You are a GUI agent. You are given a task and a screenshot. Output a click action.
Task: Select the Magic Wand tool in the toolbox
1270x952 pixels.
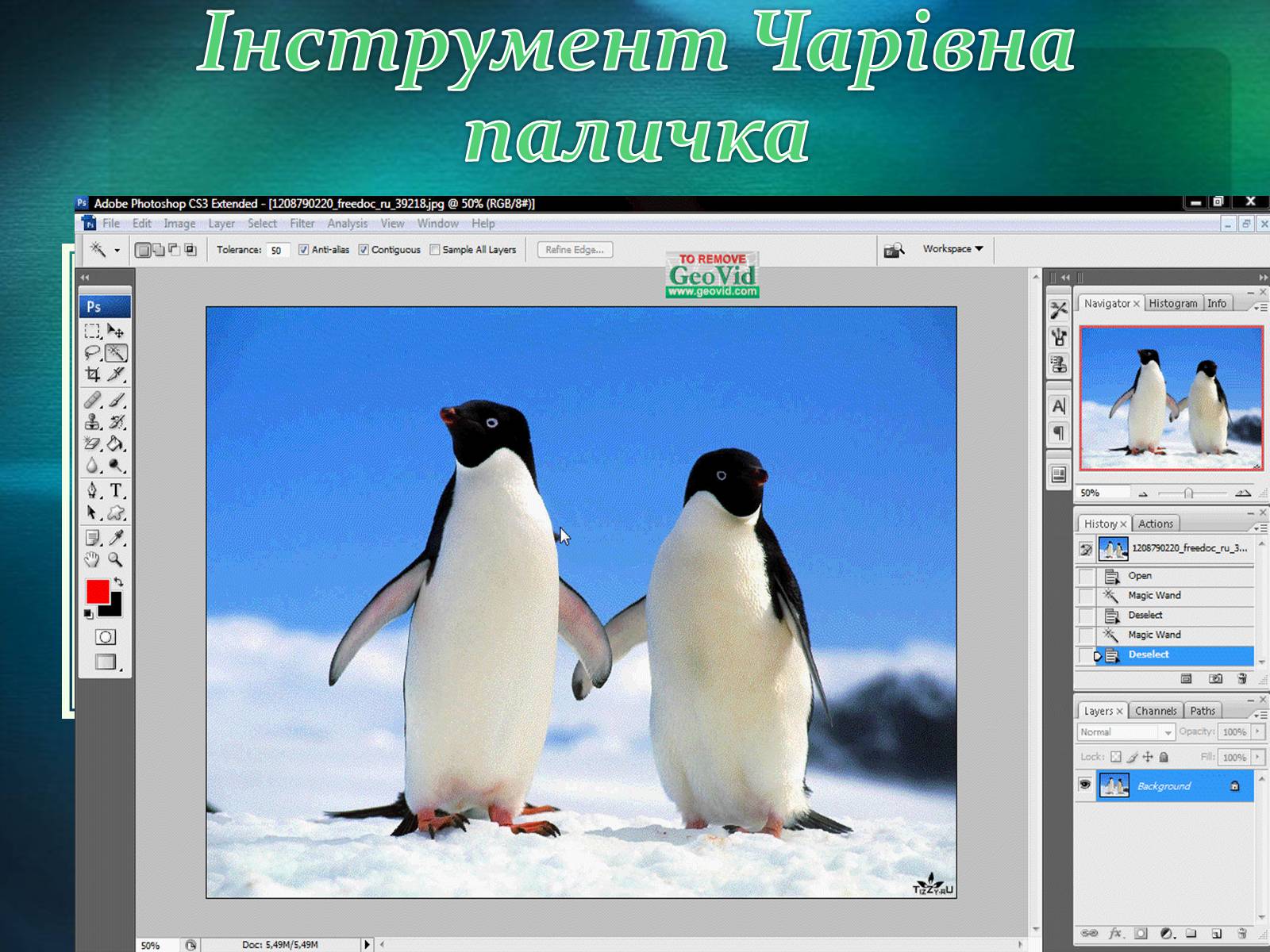click(x=116, y=352)
